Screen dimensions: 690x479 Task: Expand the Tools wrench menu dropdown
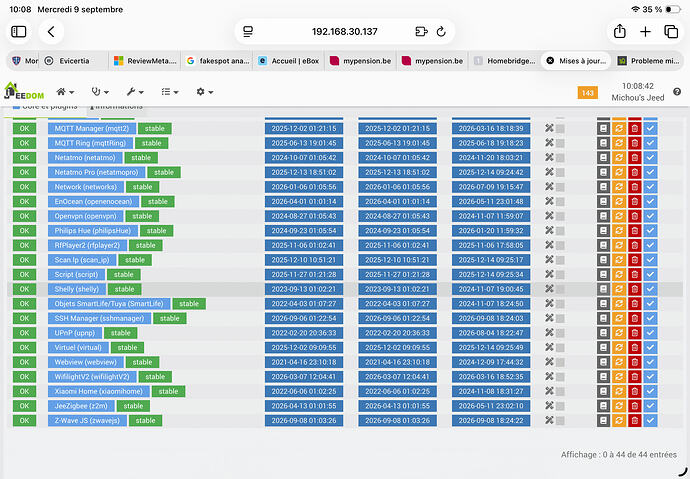tap(135, 91)
